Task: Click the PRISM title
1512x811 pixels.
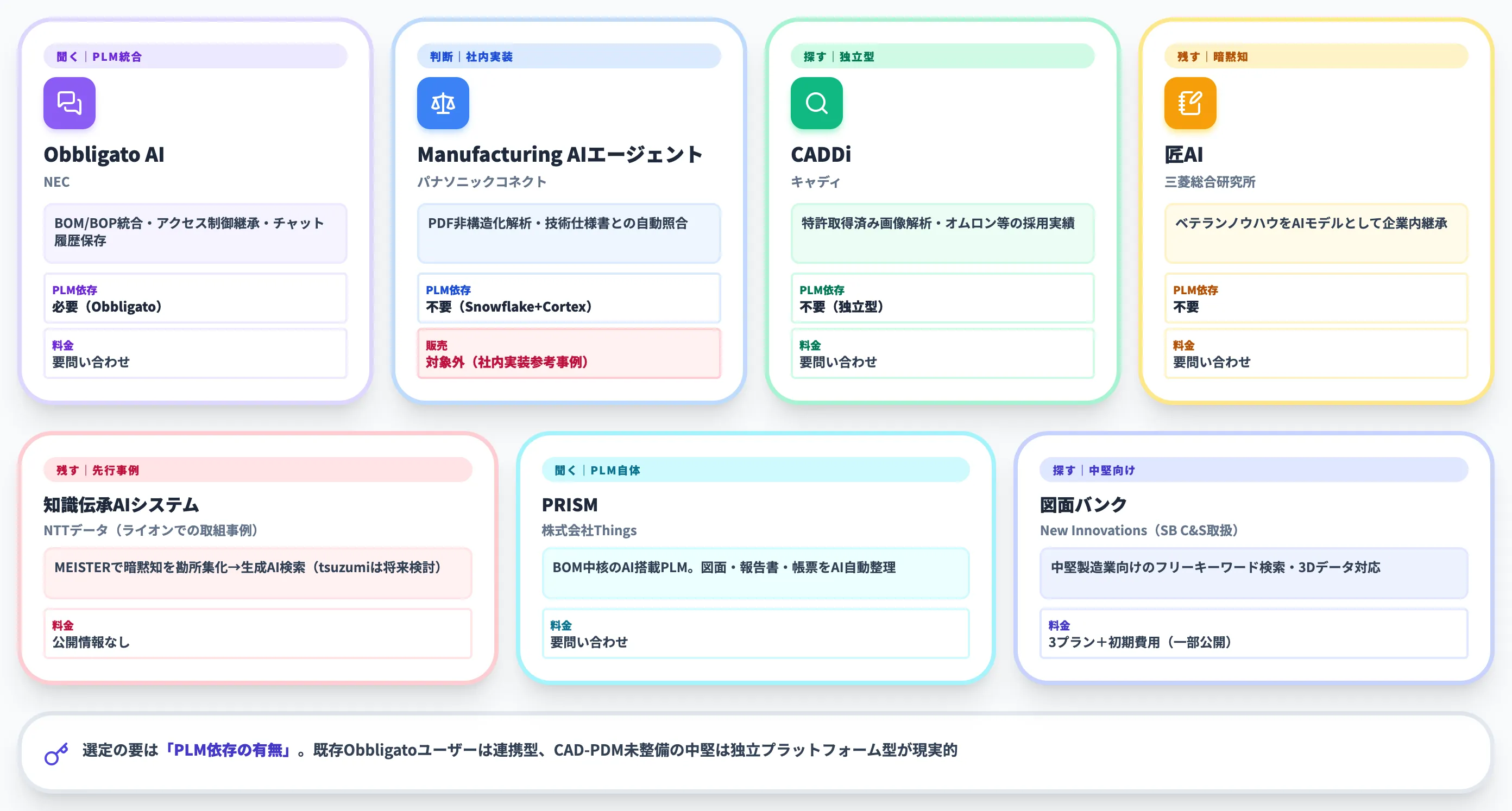Action: coord(569,505)
